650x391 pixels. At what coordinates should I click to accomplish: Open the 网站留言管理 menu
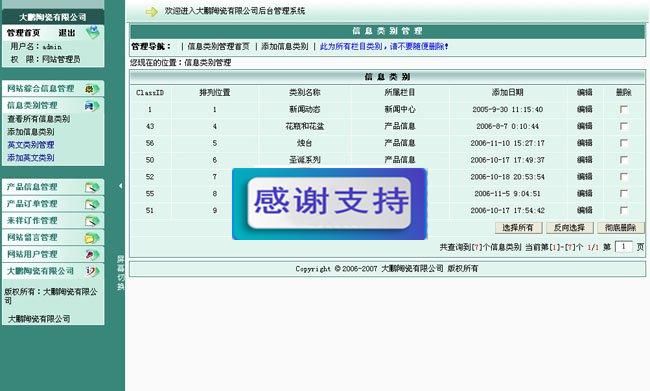[32, 238]
